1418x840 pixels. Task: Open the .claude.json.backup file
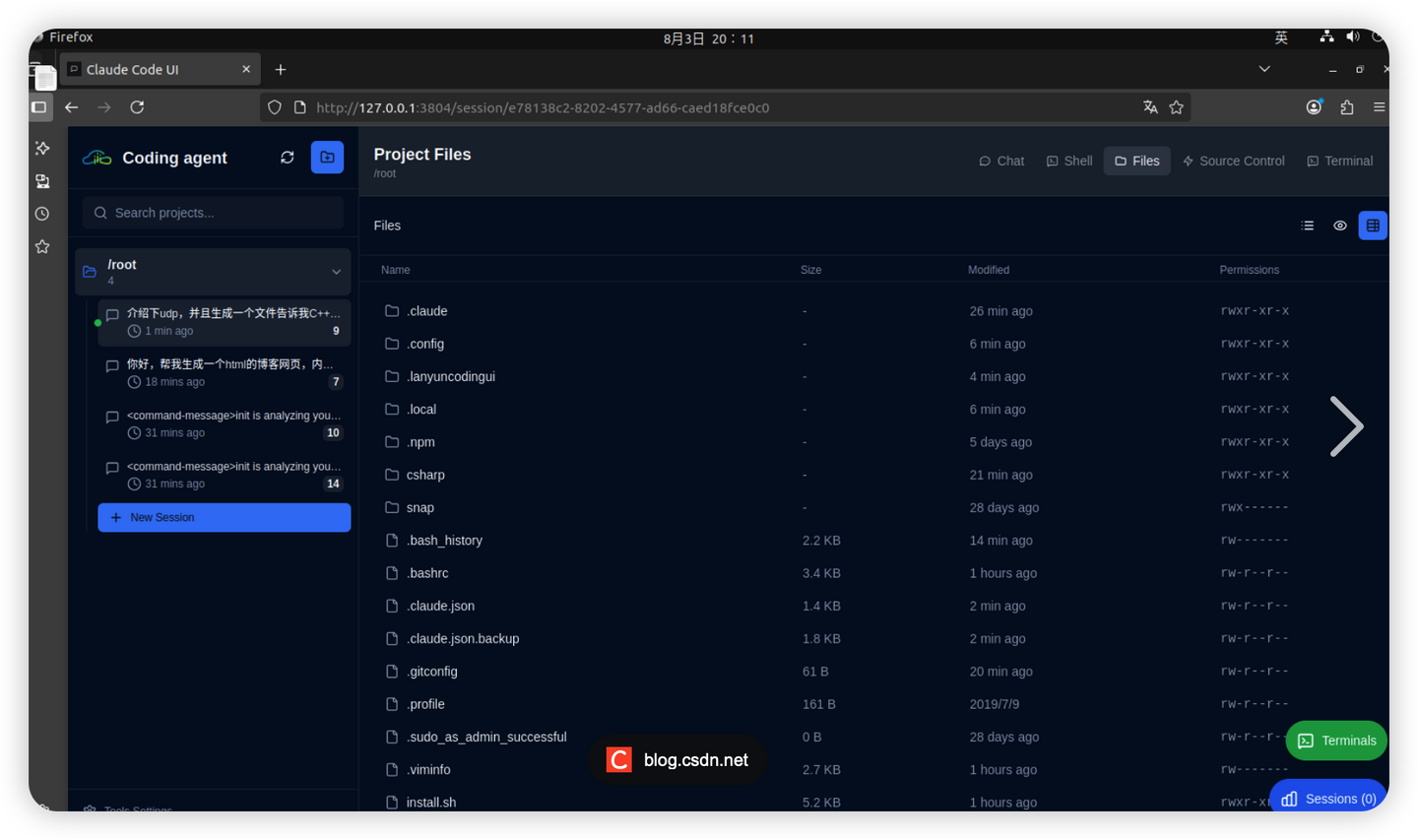(462, 639)
